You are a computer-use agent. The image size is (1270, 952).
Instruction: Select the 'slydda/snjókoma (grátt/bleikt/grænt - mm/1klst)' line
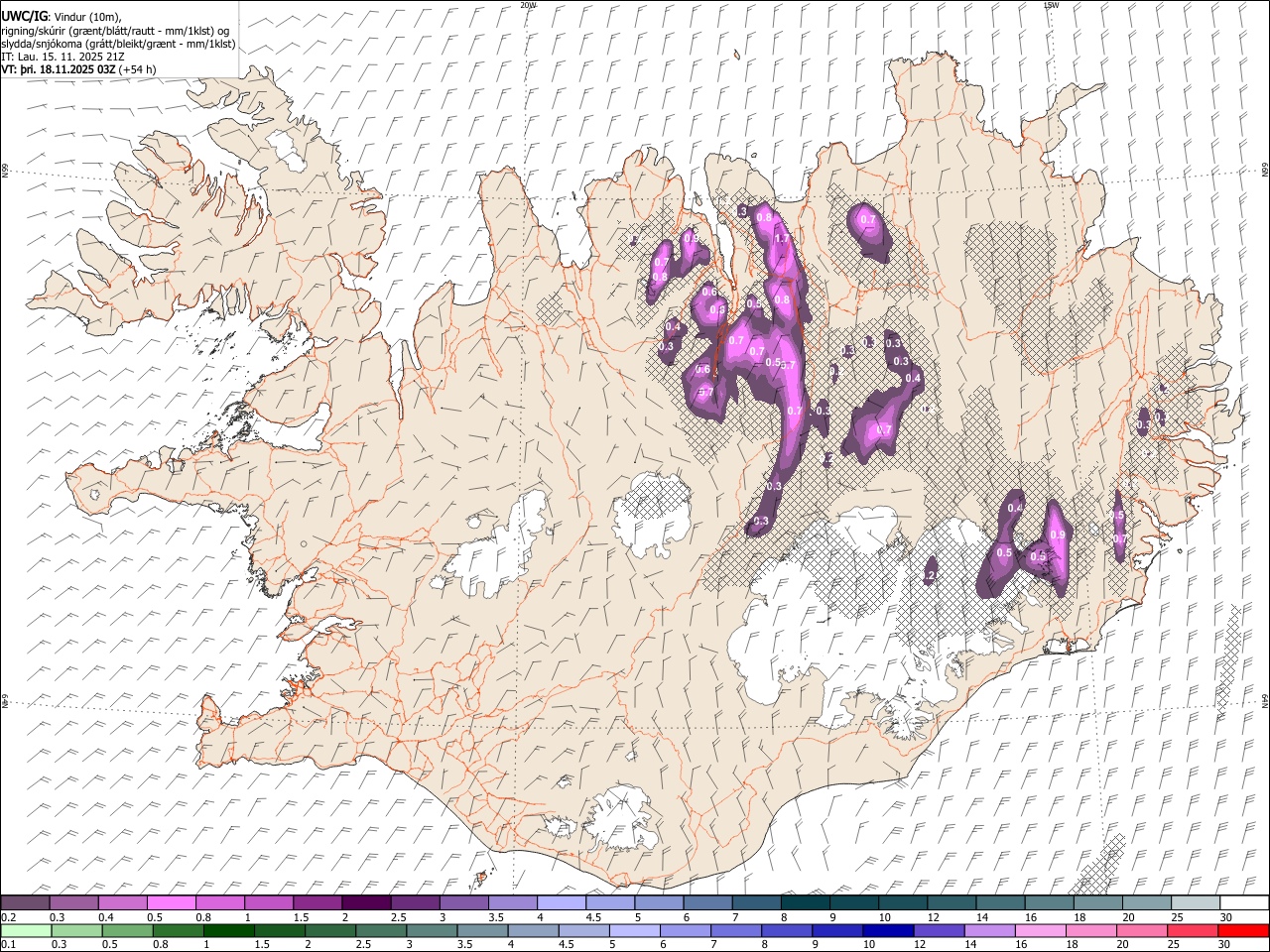[118, 44]
